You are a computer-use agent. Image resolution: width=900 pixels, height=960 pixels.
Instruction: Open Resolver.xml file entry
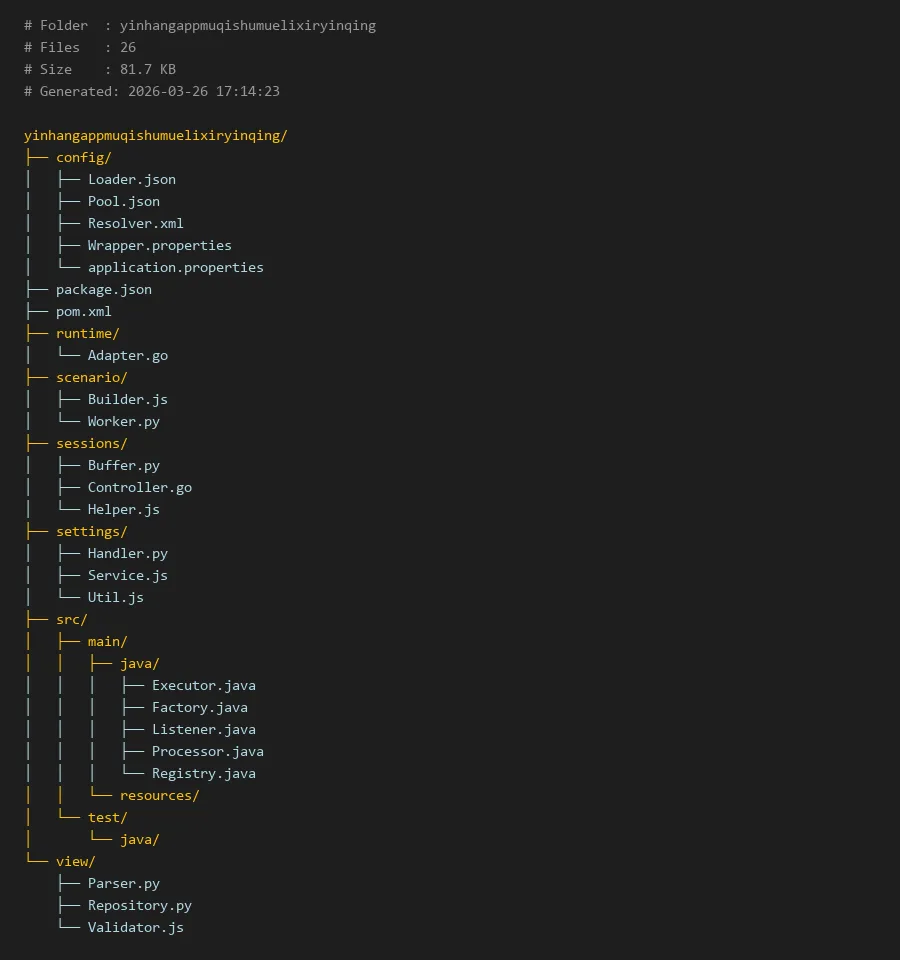pos(135,223)
